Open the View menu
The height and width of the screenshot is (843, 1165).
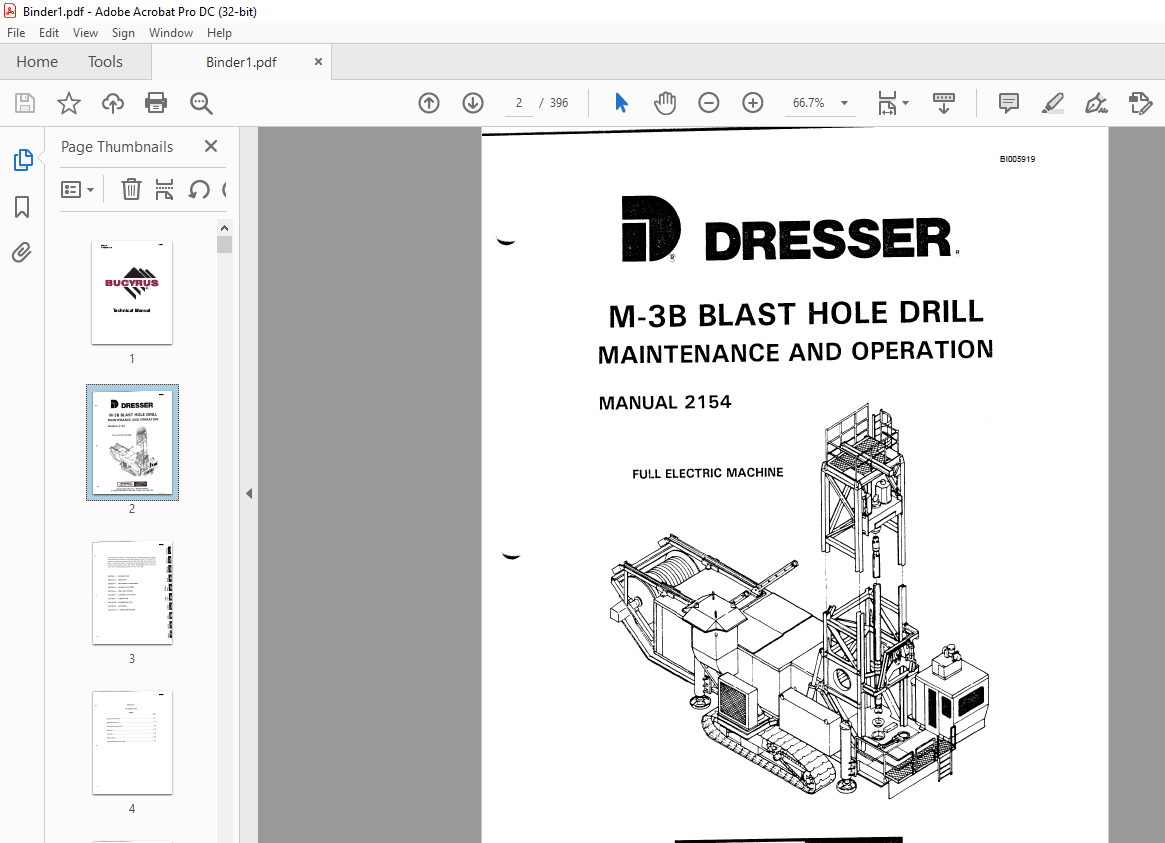click(x=85, y=33)
